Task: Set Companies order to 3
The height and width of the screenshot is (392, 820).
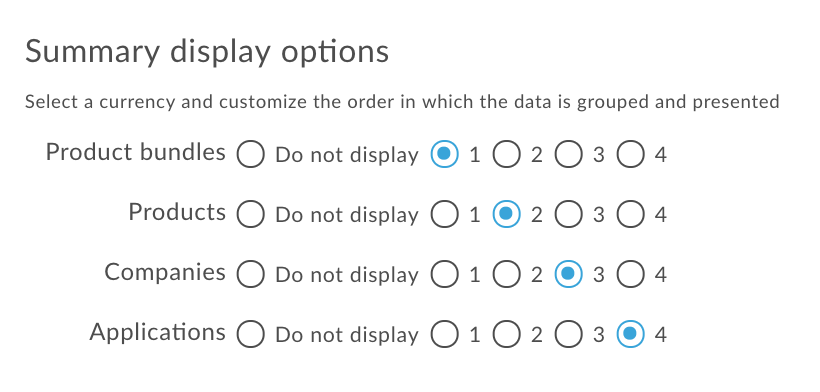Action: pyautogui.click(x=568, y=274)
